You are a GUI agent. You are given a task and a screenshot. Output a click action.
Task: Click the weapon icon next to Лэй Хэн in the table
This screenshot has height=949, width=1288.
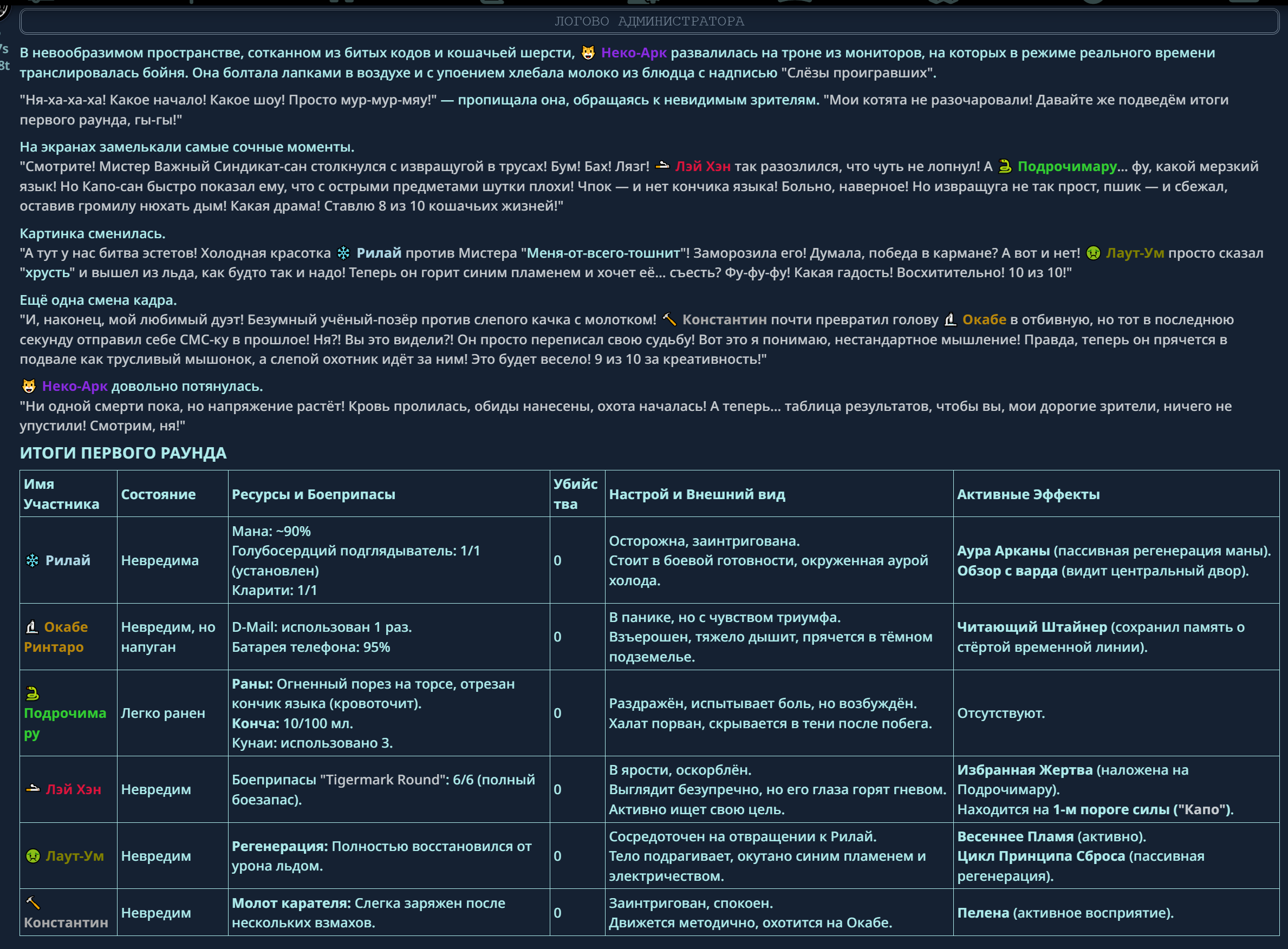point(32,789)
